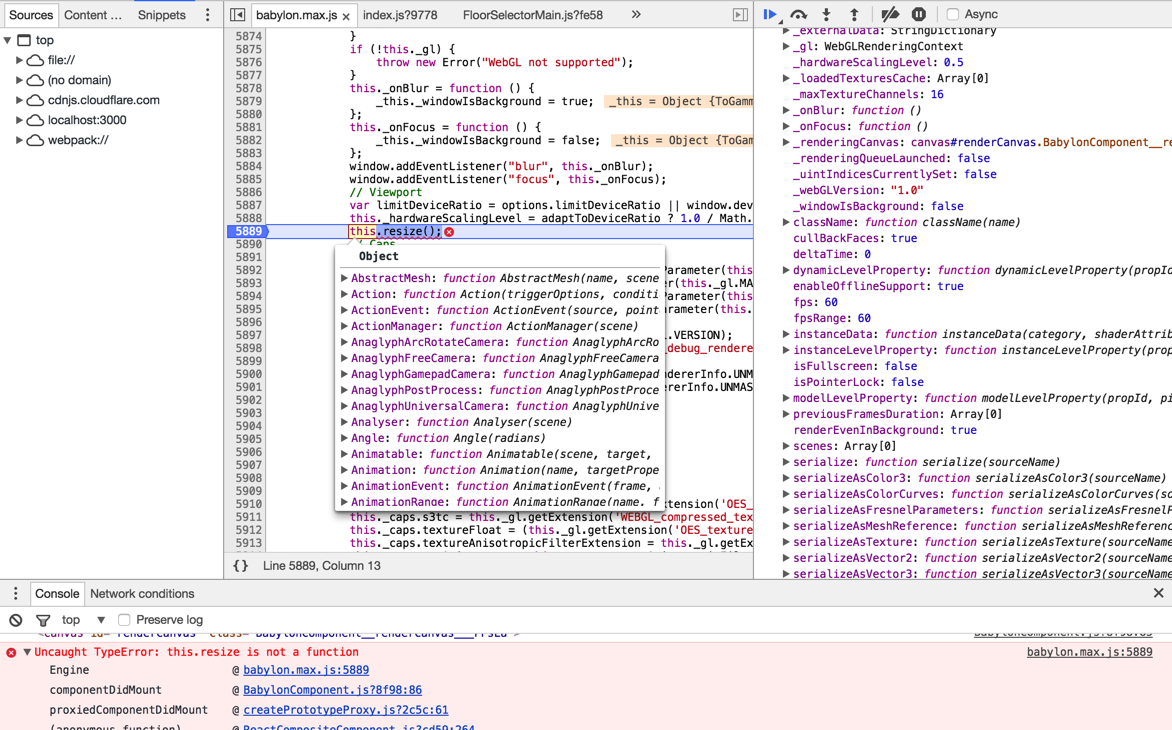This screenshot has height=730, width=1172.
Task: Open the index.js?9778 file tab
Action: coord(400,15)
